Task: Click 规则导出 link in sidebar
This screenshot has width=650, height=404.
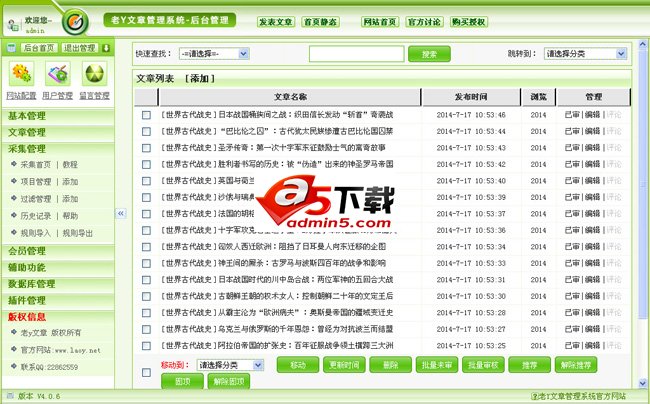Action: (78, 233)
